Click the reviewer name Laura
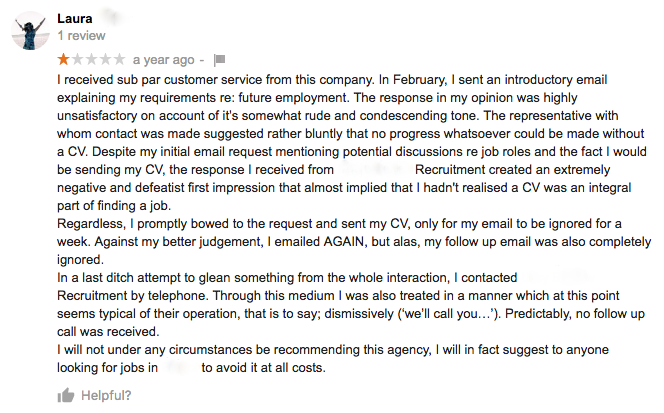The height and width of the screenshot is (413, 664). [x=76, y=17]
